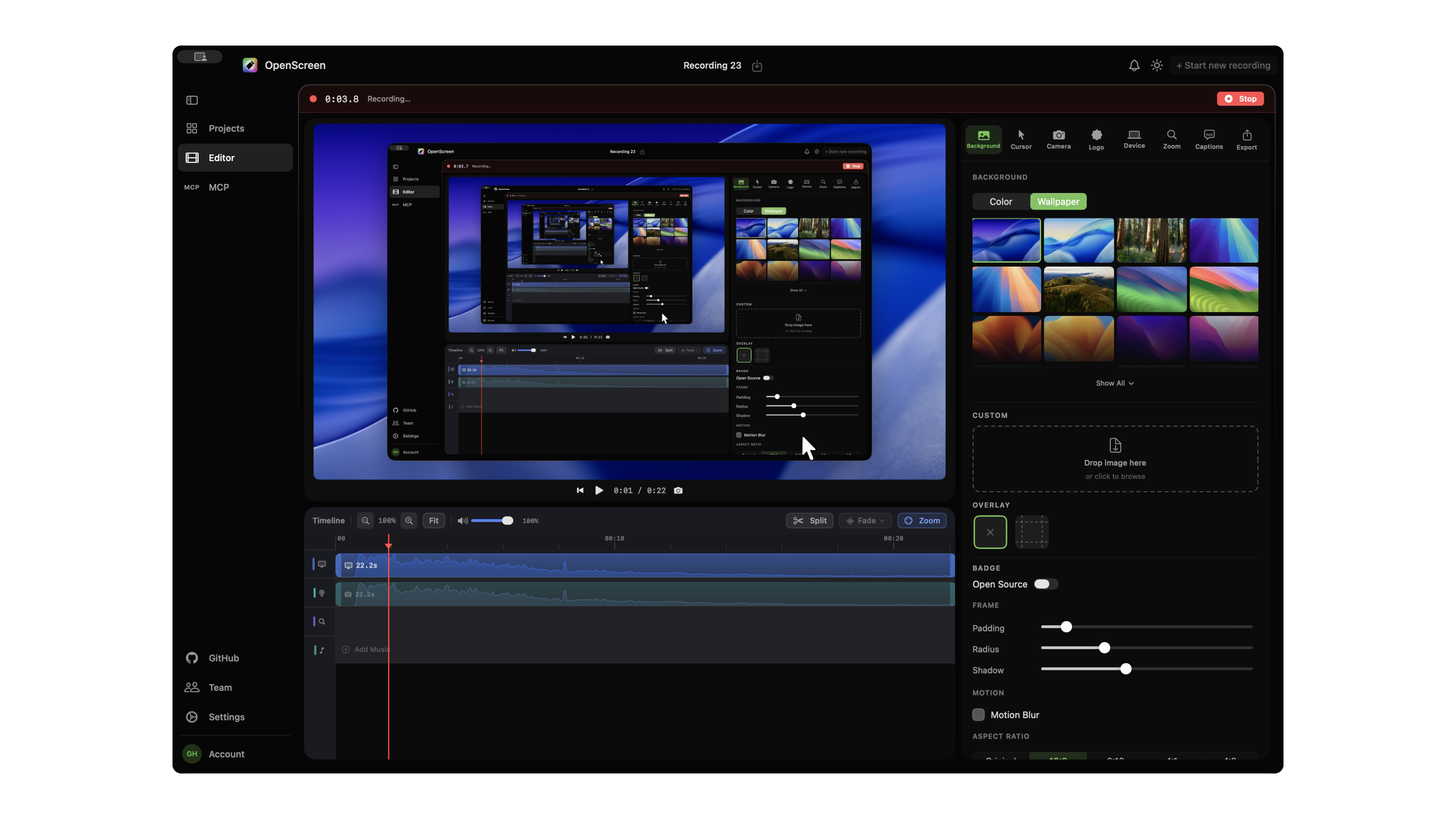
Task: Open the Captions tab
Action: point(1208,139)
